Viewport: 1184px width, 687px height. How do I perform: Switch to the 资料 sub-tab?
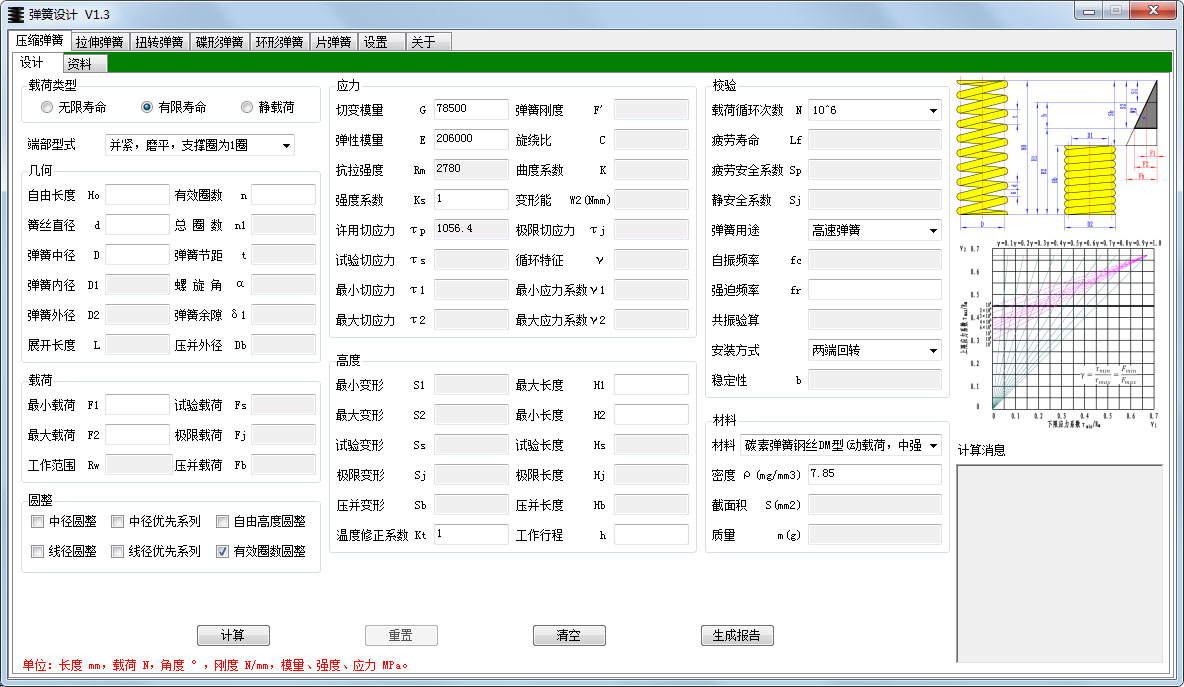click(79, 64)
